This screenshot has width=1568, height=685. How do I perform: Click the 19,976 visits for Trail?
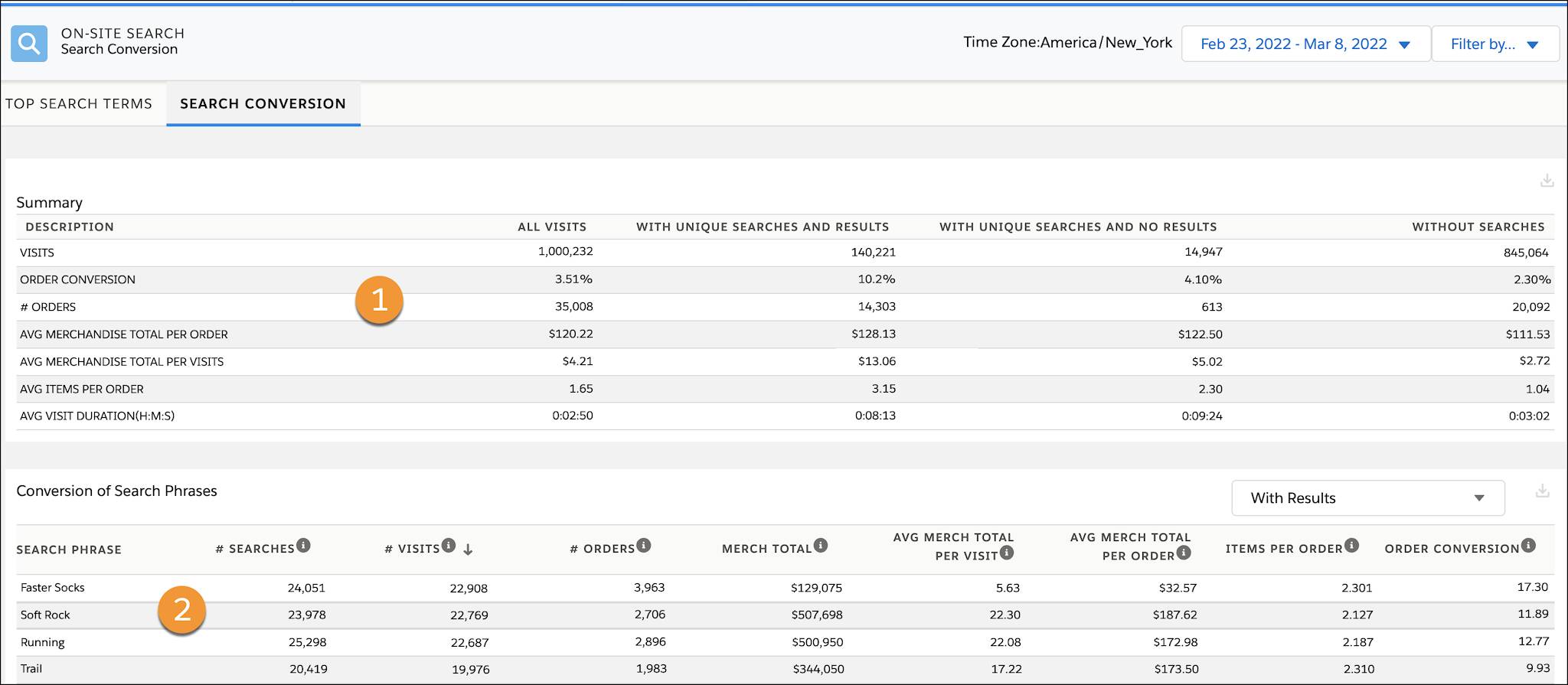click(x=471, y=670)
